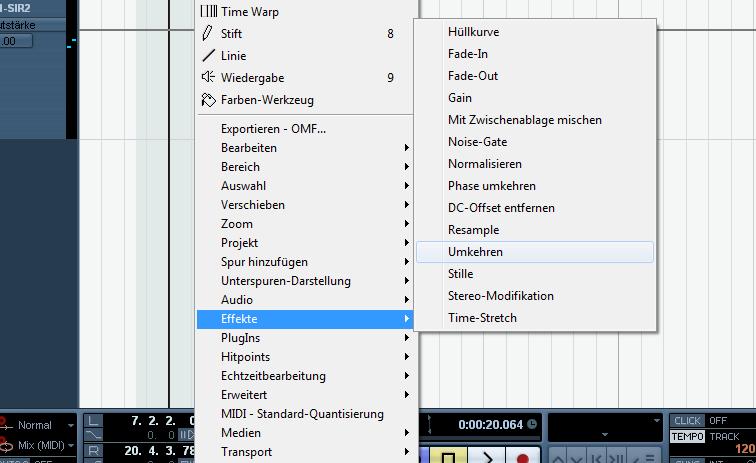Screen dimensions: 756x463
Task: Open the Erweitert submenu
Action: pos(307,395)
